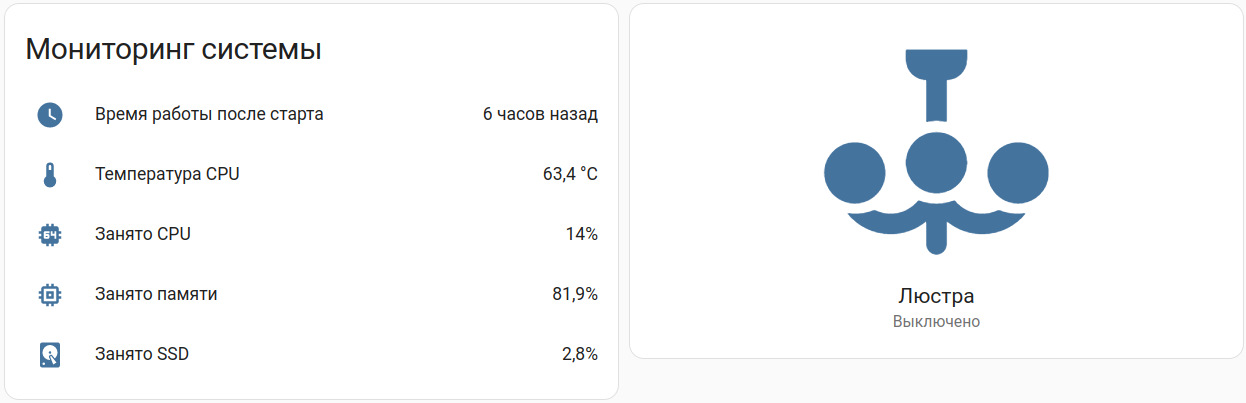Click the memory chip icon

[50, 295]
